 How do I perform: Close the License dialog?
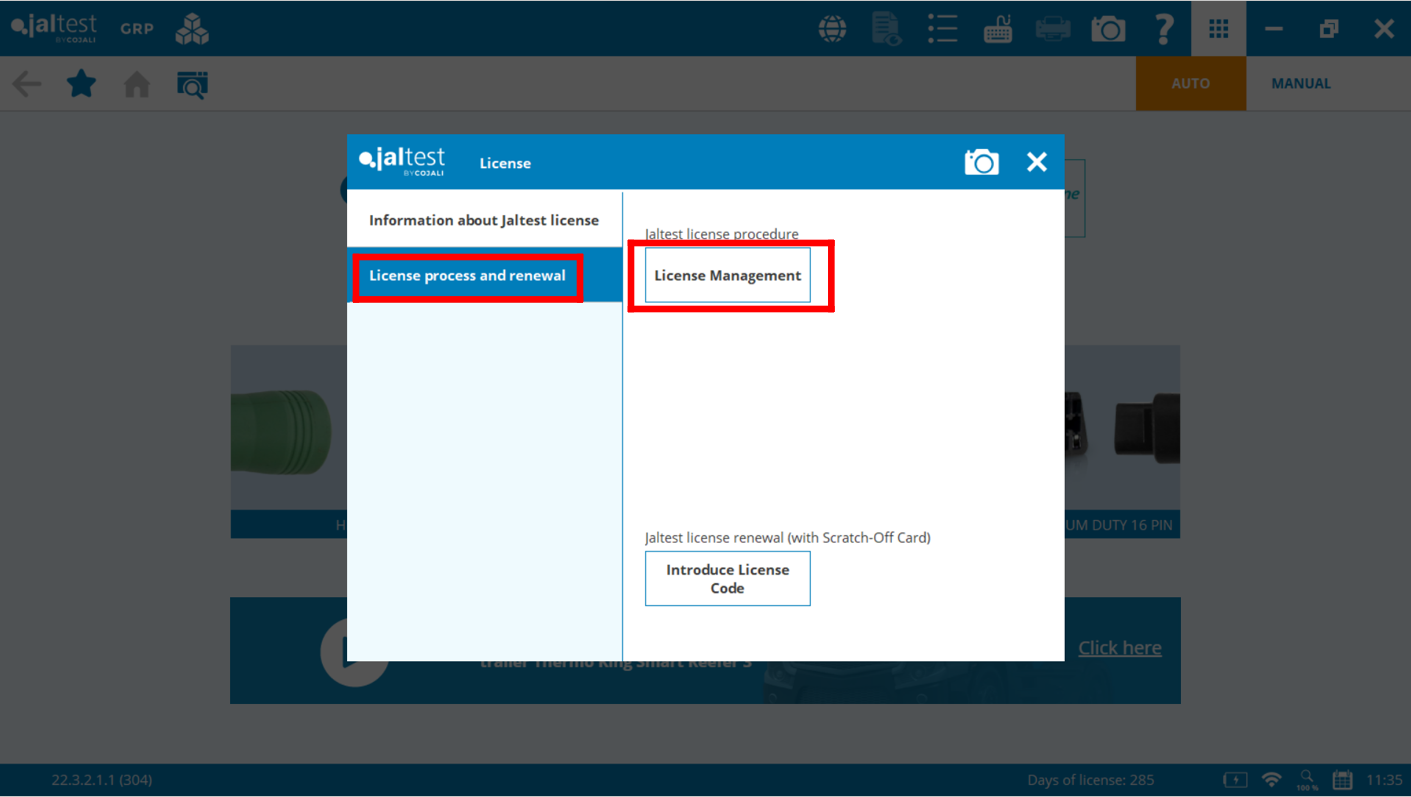coord(1037,162)
